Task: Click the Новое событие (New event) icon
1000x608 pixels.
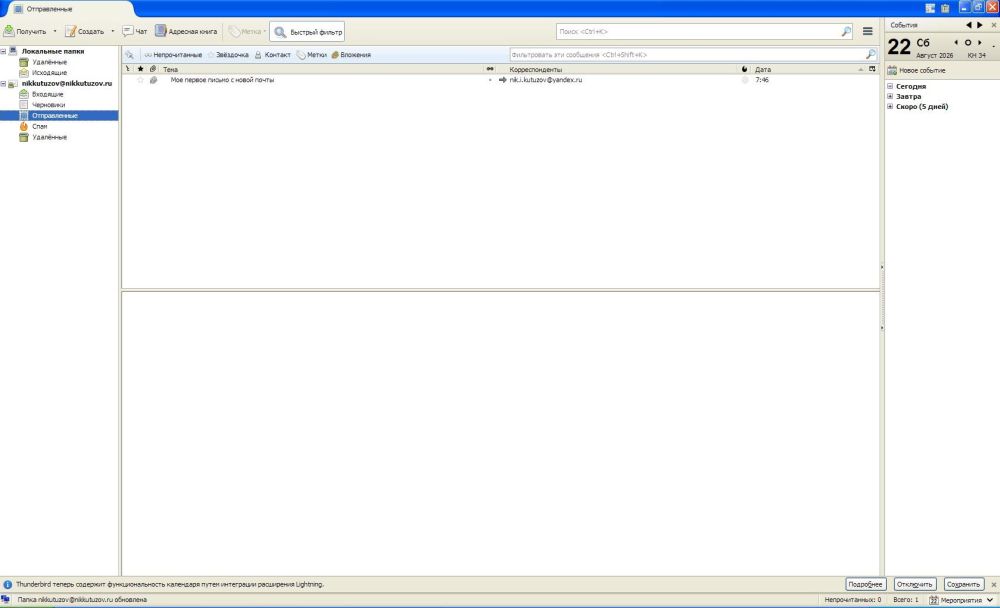Action: [892, 70]
